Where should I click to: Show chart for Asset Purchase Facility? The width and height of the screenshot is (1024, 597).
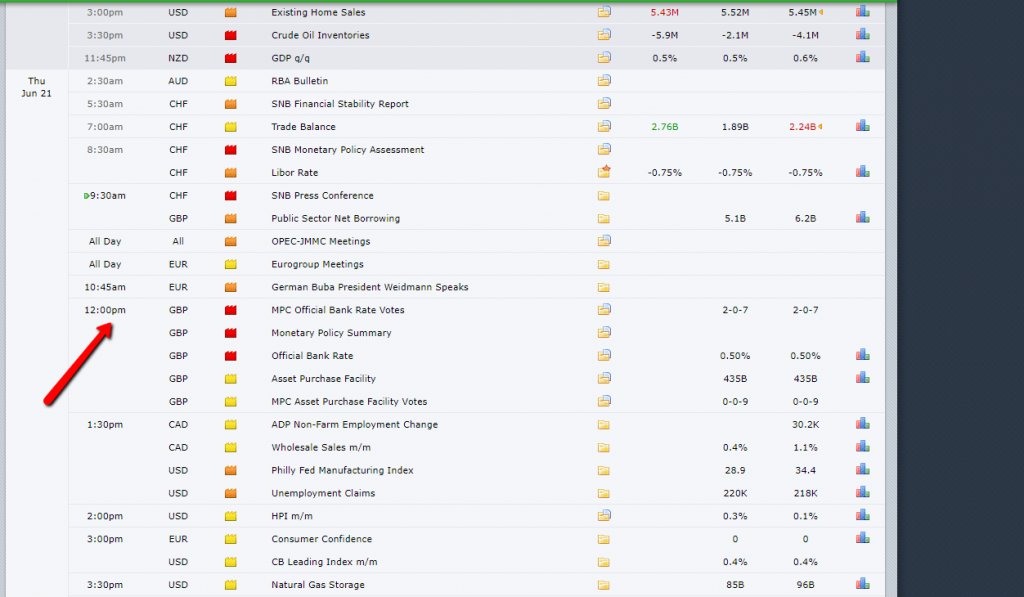(x=863, y=378)
